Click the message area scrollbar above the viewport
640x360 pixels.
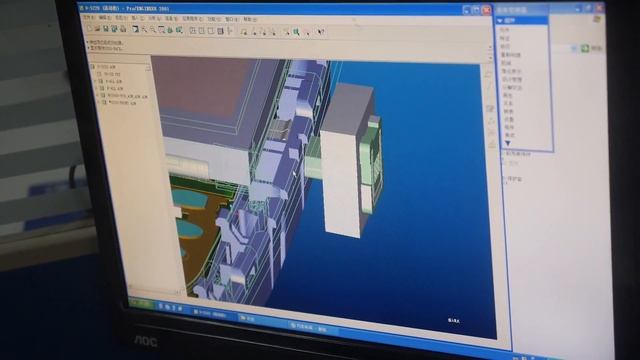[490, 52]
